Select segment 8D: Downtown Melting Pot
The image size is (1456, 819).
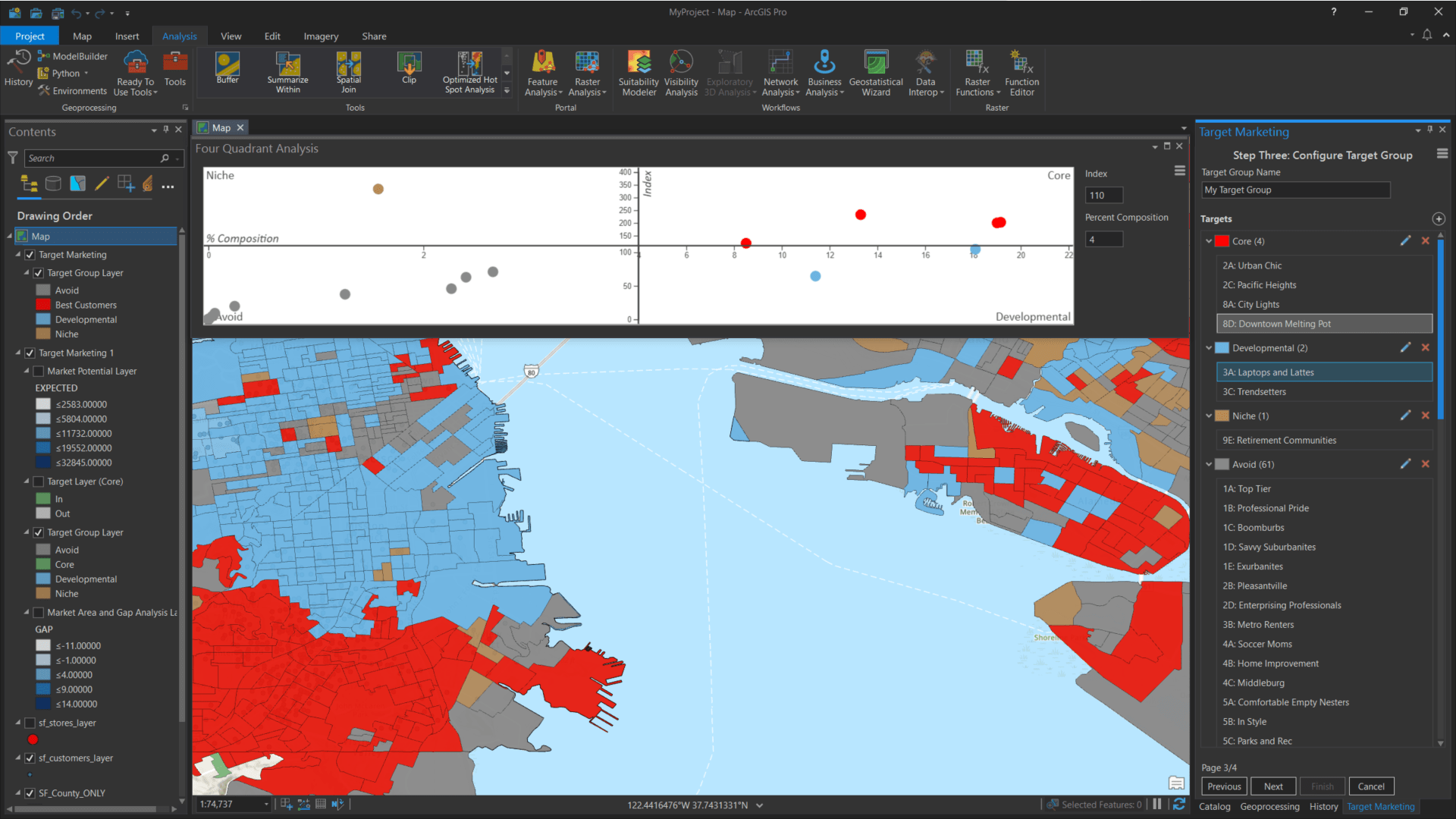click(1324, 324)
